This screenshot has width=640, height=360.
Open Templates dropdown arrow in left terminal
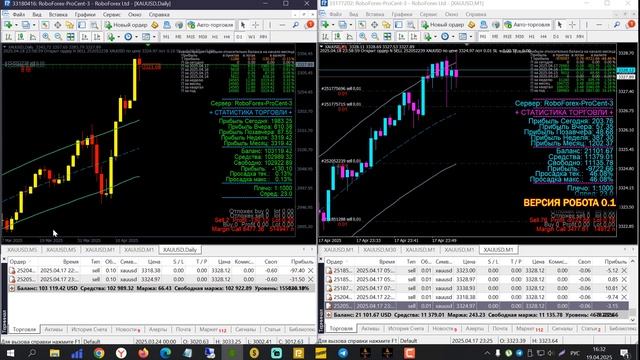154,37
